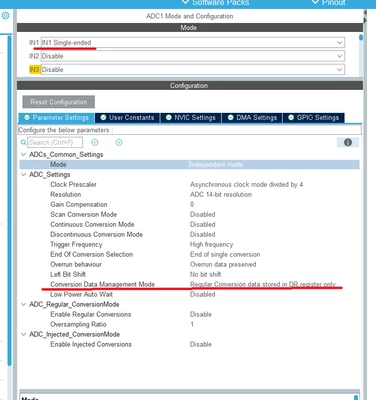Collapse ADC_Settings group
Image resolution: width=376 pixels, height=400 pixels.
pyautogui.click(x=23, y=175)
